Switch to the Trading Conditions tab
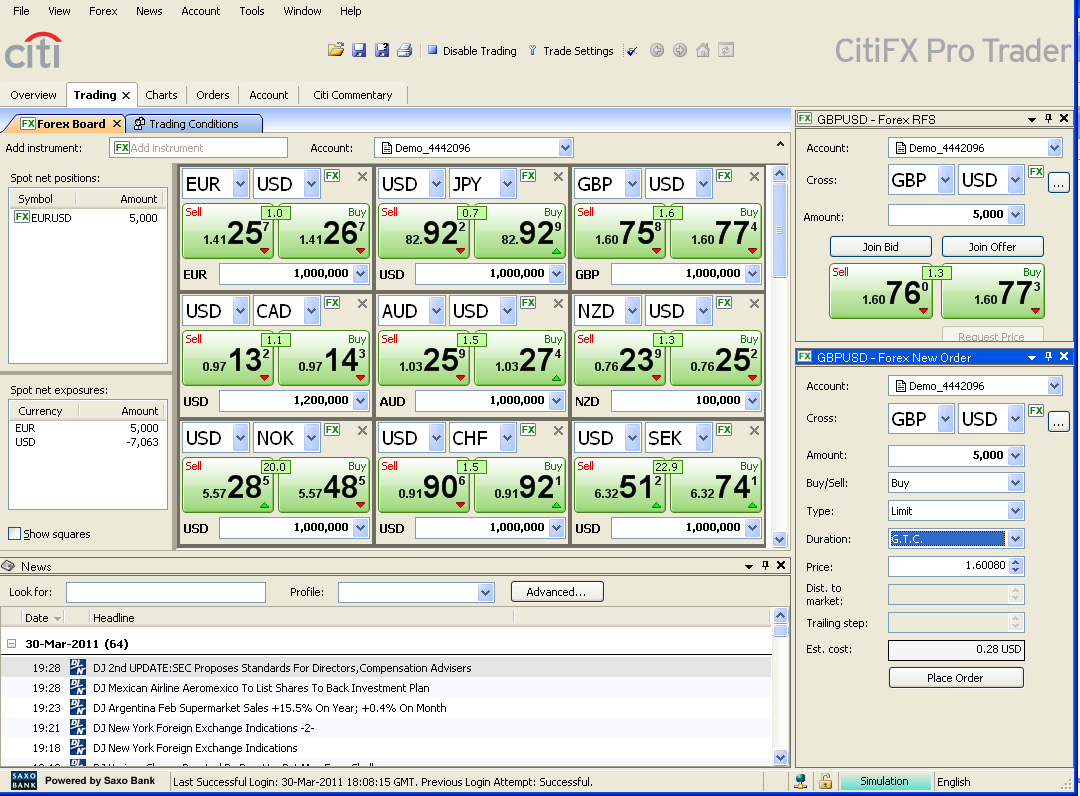 tap(194, 124)
